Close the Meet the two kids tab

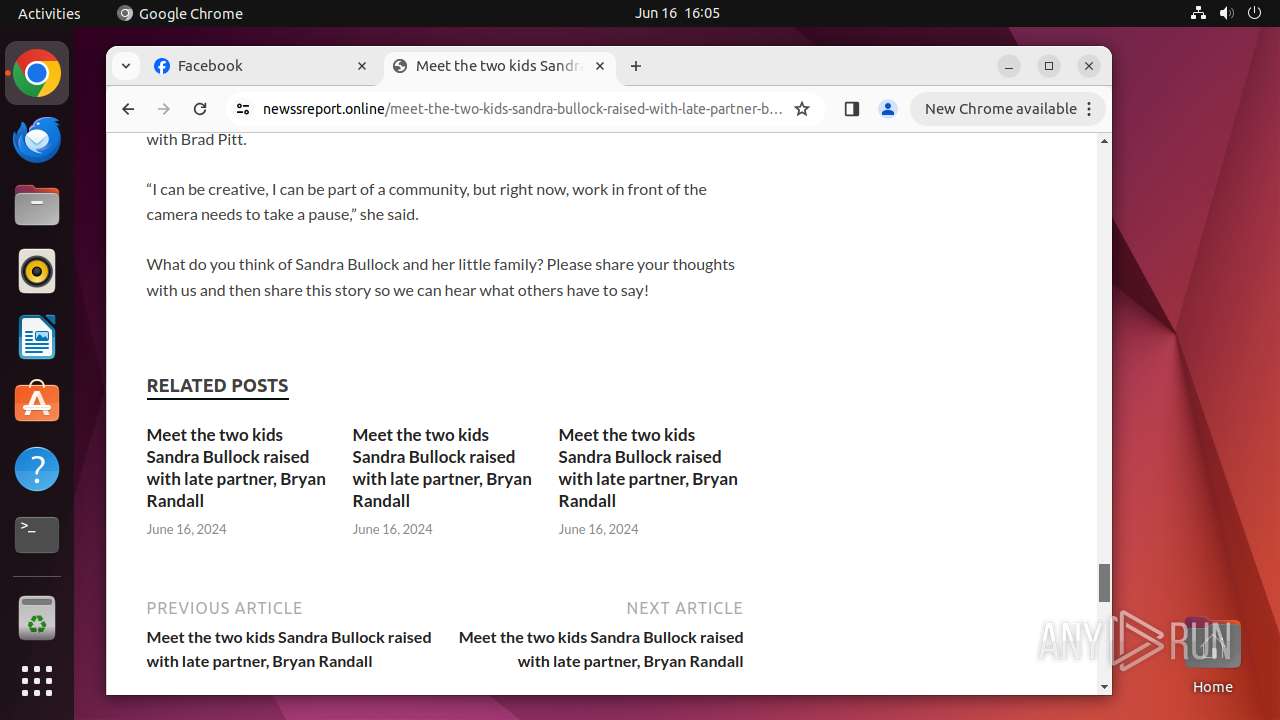(x=600, y=66)
